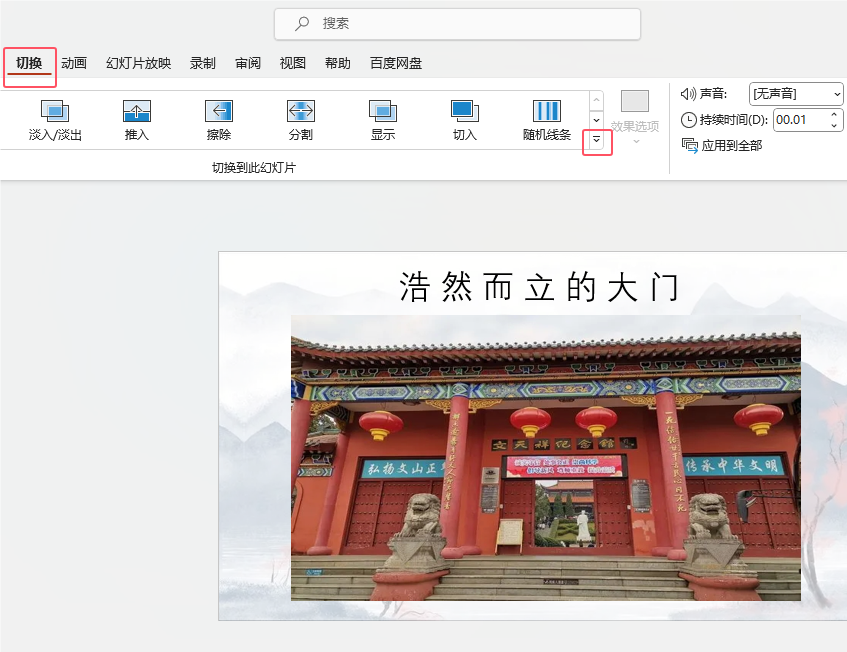This screenshot has width=847, height=652.
Task: Apply the 显示 reveal transition
Action: [x=382, y=120]
